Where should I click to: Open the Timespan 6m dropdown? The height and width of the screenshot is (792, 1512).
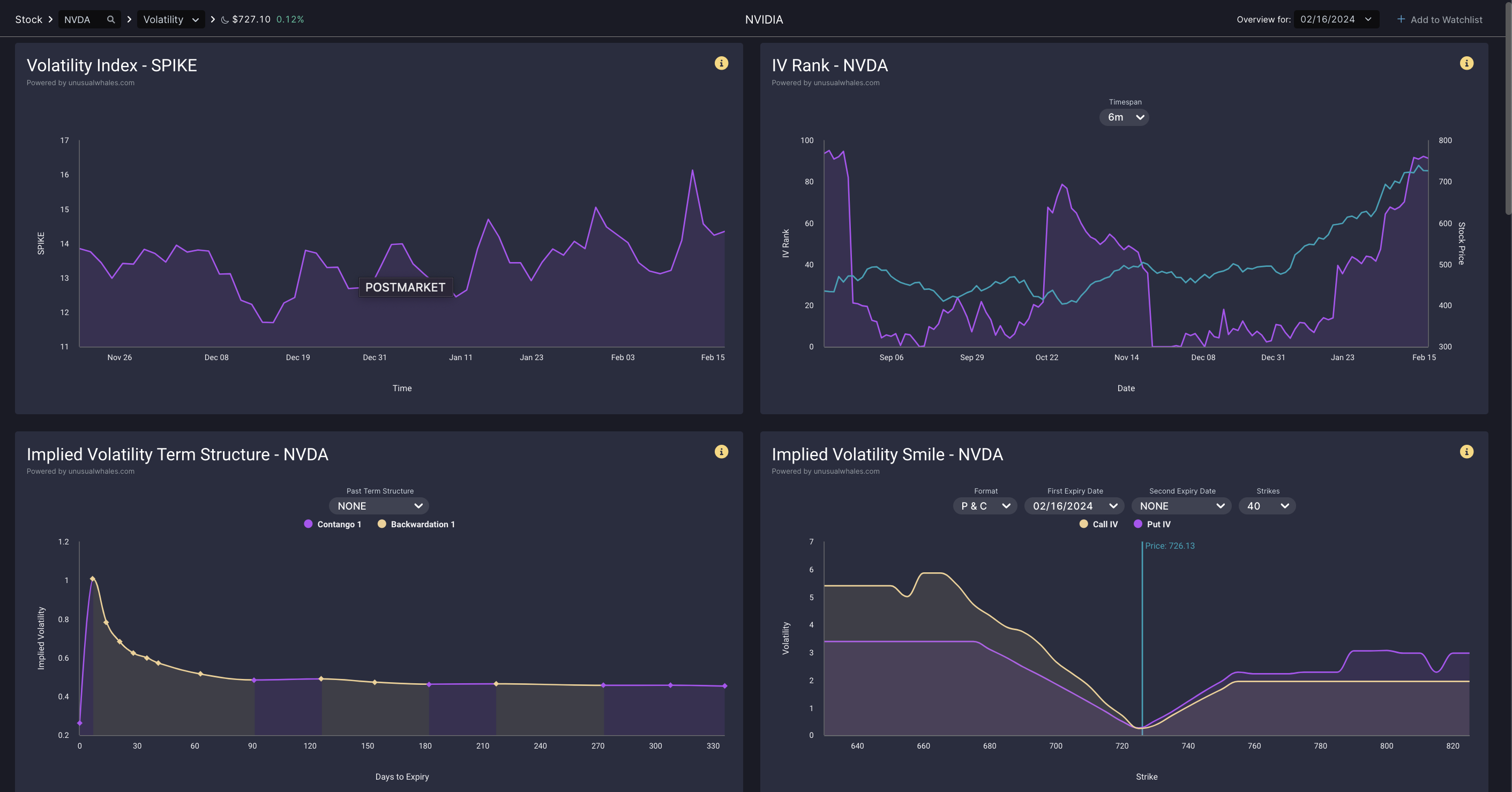[1124, 117]
